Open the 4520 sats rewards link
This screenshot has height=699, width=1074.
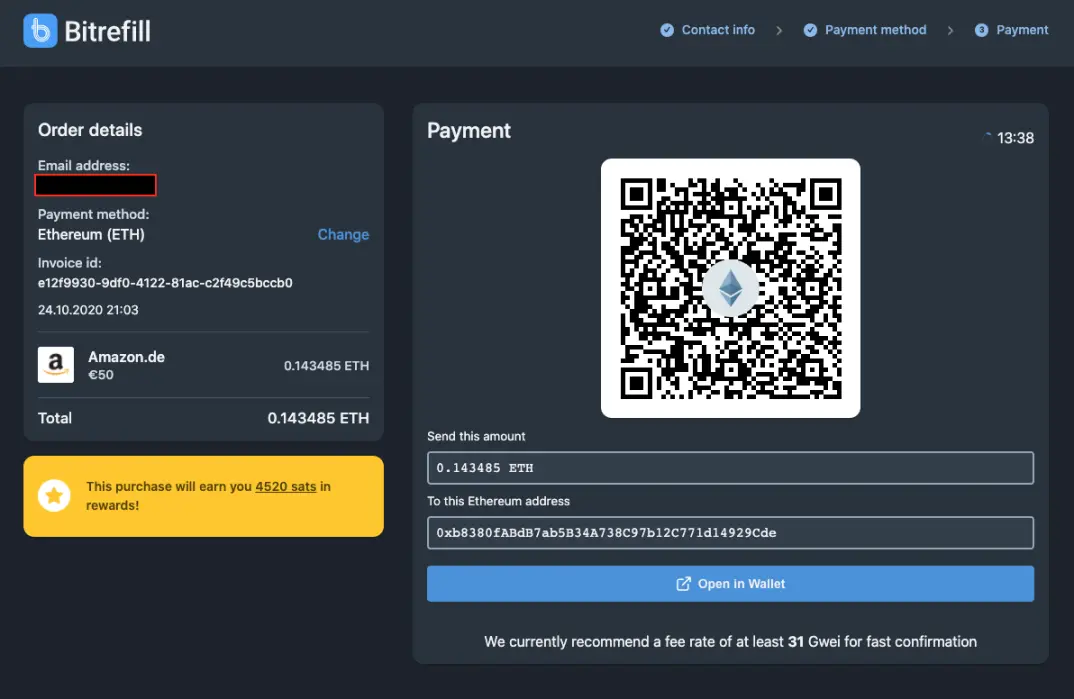[x=286, y=487]
